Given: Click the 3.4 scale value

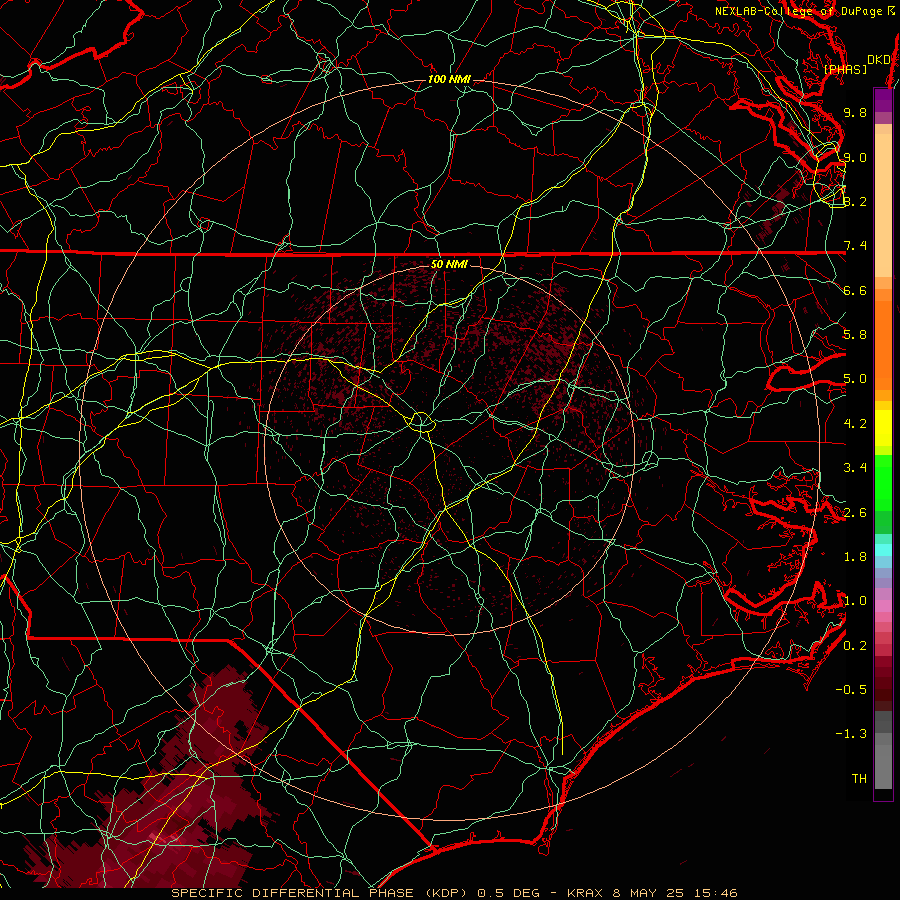Looking at the screenshot, I should 855,468.
